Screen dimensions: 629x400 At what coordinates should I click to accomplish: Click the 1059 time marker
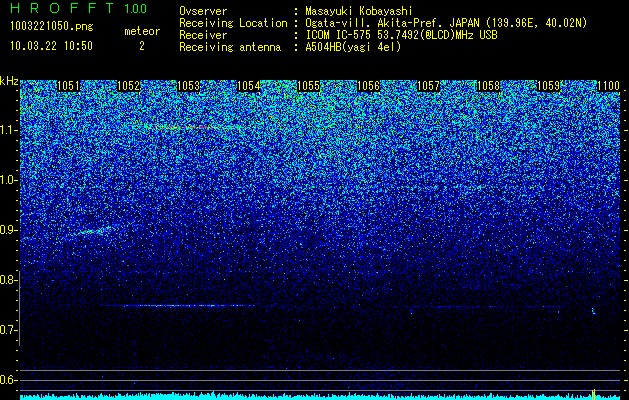click(x=548, y=86)
